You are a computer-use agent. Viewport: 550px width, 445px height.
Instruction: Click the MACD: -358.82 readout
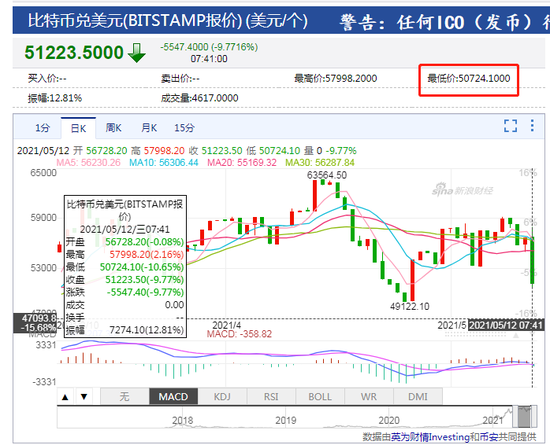pos(239,334)
